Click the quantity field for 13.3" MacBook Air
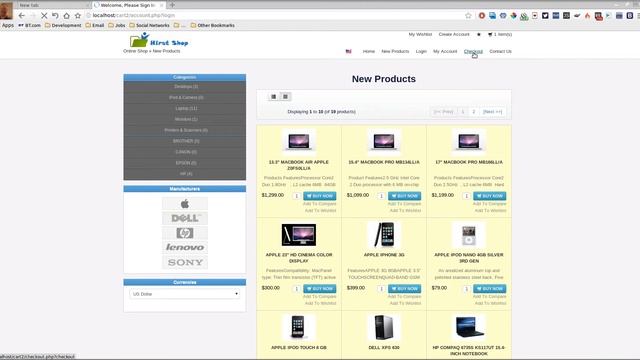This screenshot has width=640, height=360. click(297, 196)
